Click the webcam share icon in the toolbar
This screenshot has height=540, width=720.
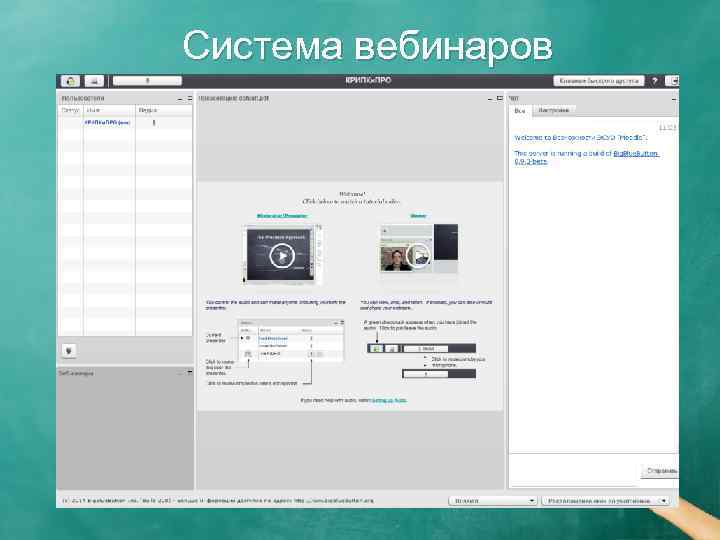point(94,81)
